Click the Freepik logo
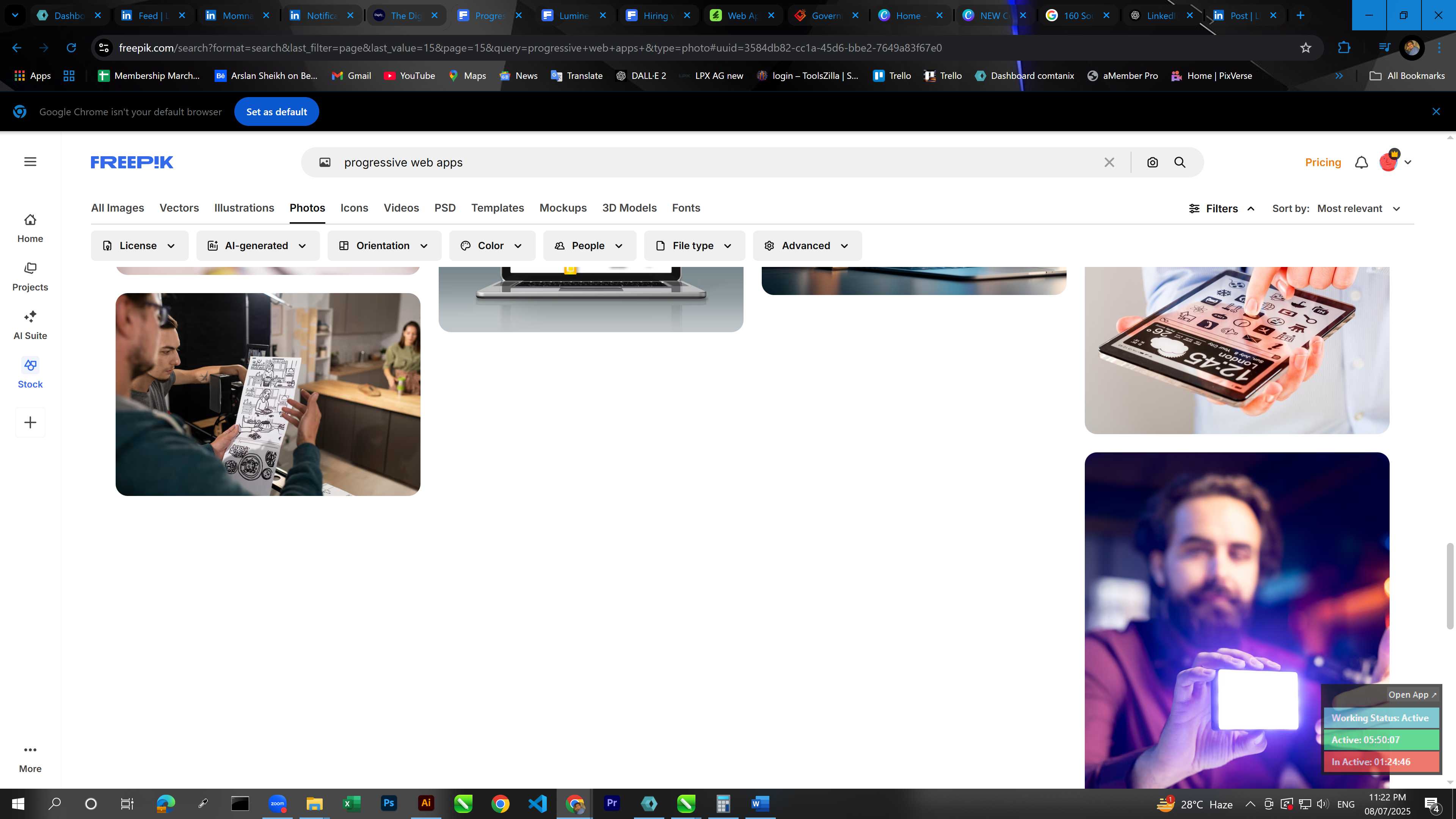This screenshot has height=819, width=1456. pos(132,162)
